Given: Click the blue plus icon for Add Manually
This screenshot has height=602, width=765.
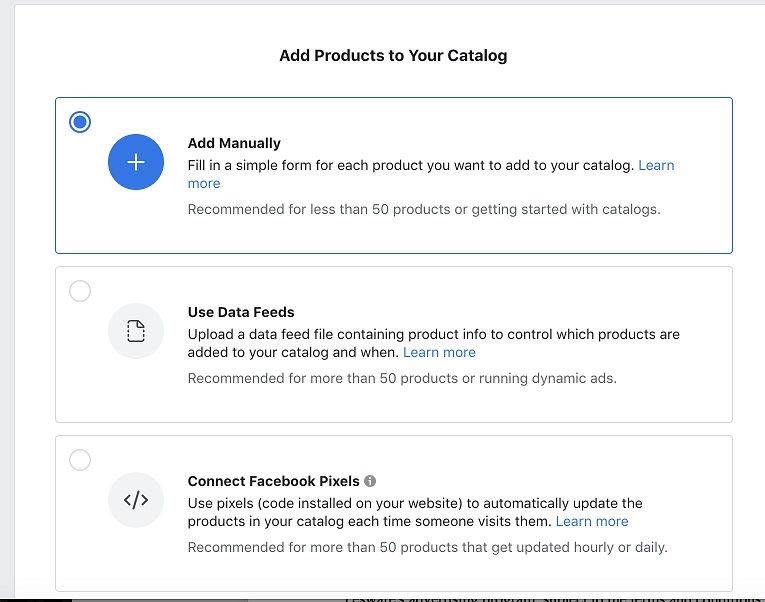Looking at the screenshot, I should tap(136, 162).
